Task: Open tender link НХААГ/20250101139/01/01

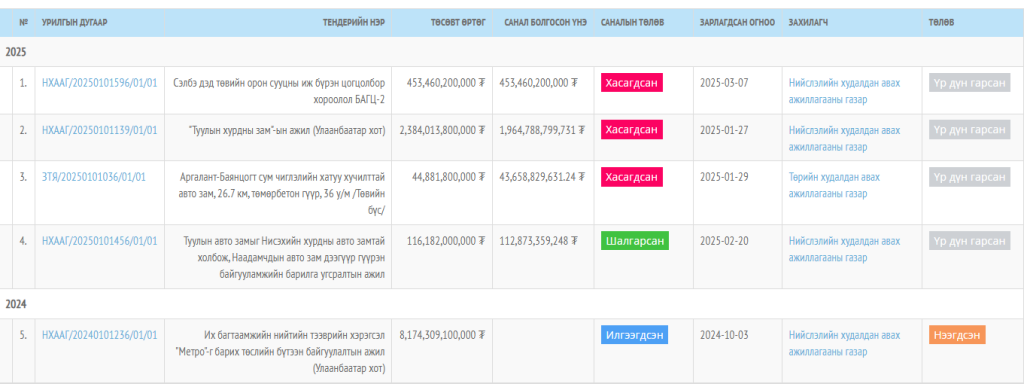Action: coord(99,130)
